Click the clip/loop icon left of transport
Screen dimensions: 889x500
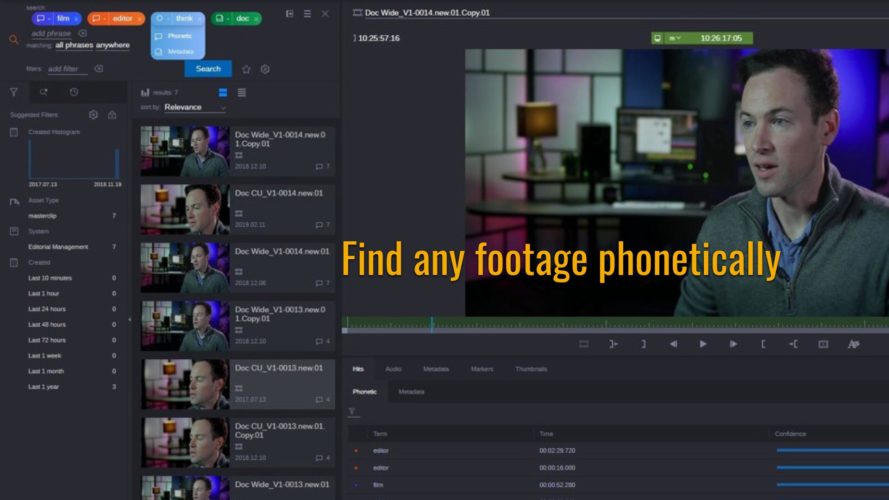point(583,344)
